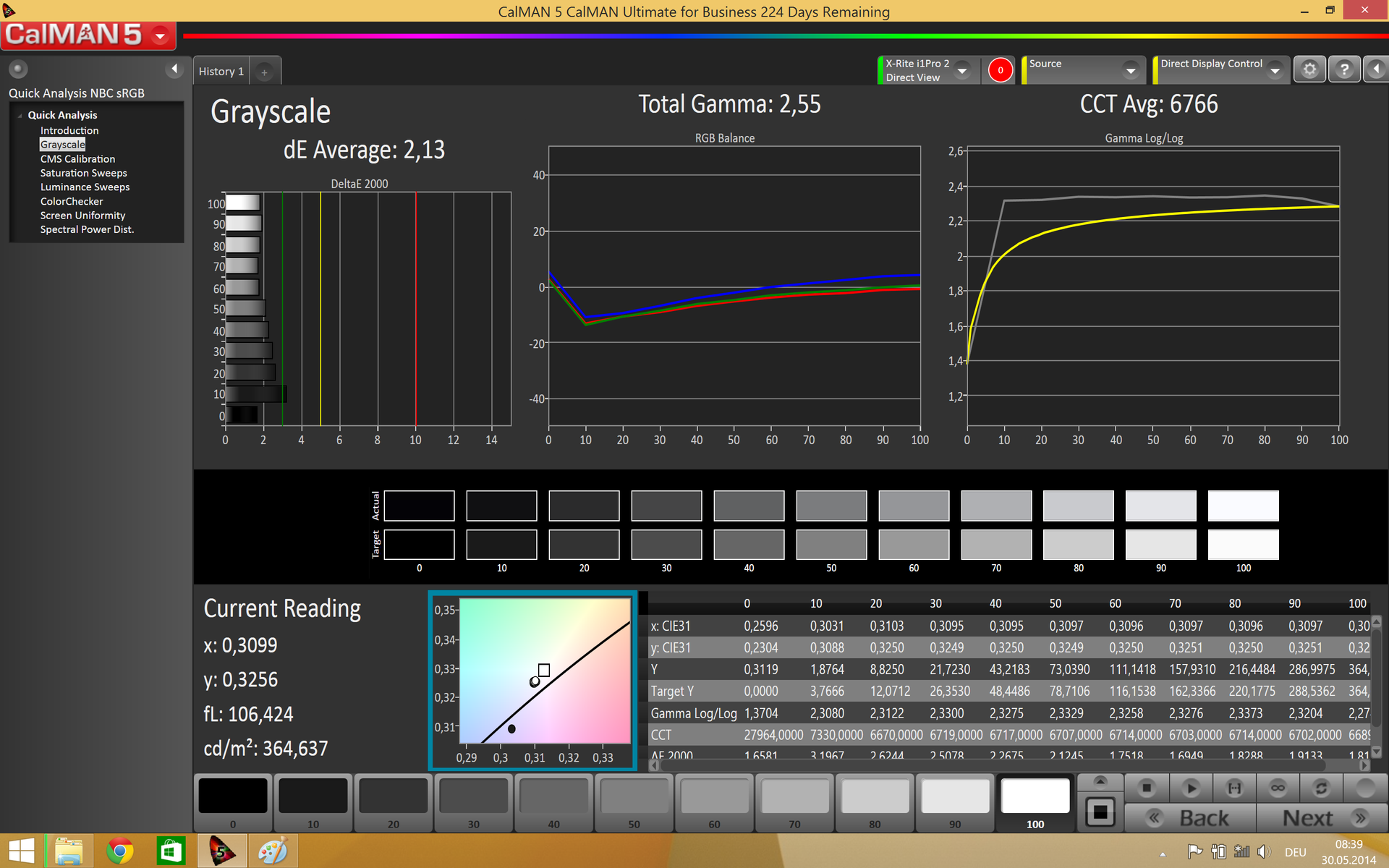Collapse the left workflow panel arrow
Image resolution: width=1389 pixels, height=868 pixels.
point(174,69)
